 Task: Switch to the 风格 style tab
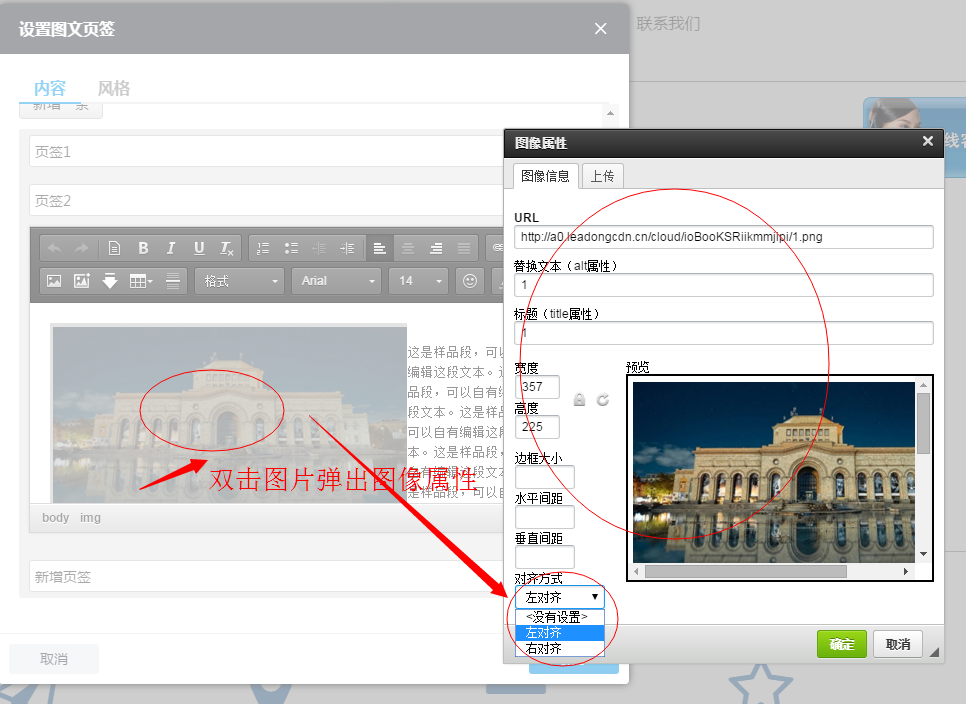[x=113, y=88]
